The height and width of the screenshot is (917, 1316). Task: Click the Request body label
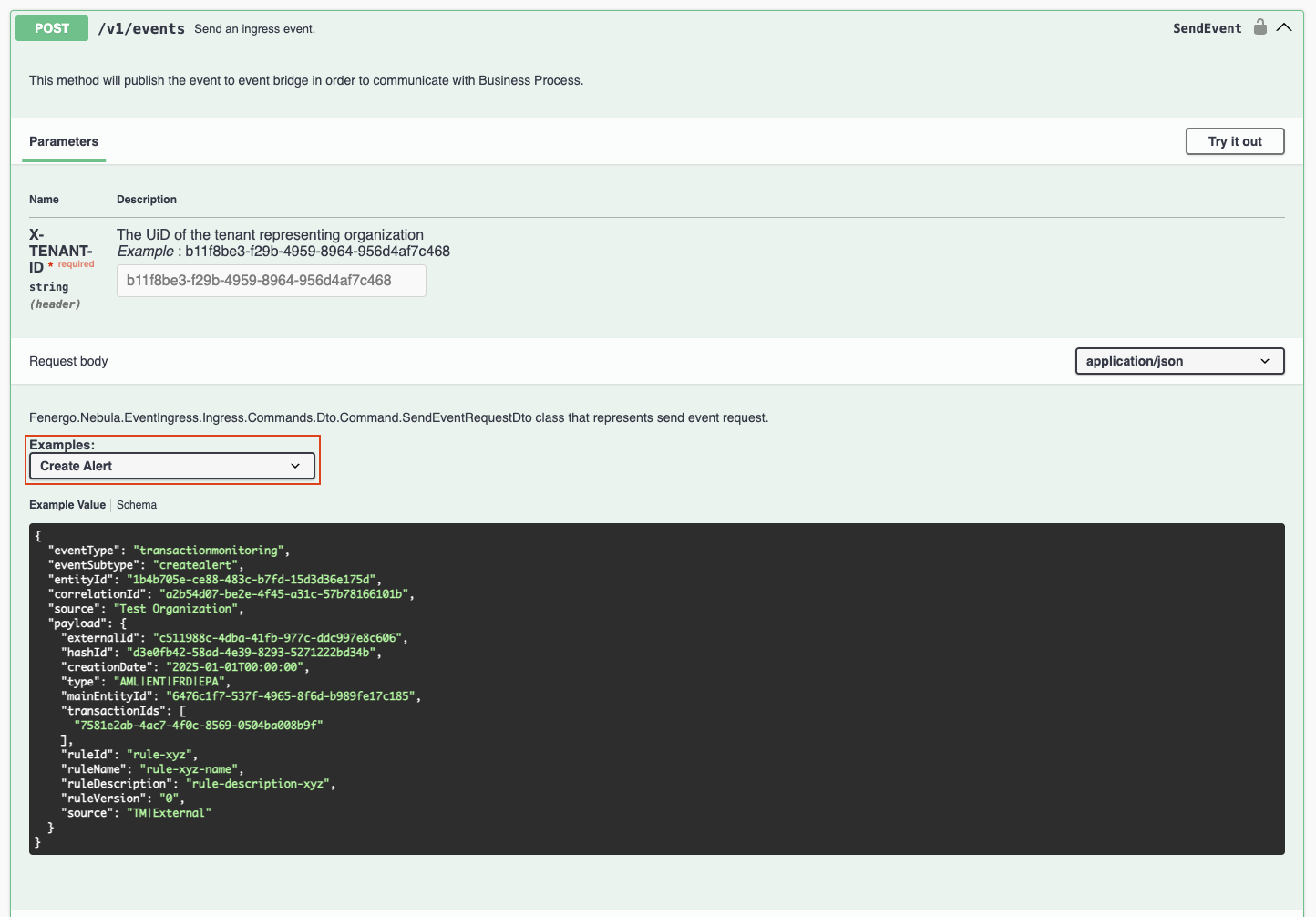(68, 362)
